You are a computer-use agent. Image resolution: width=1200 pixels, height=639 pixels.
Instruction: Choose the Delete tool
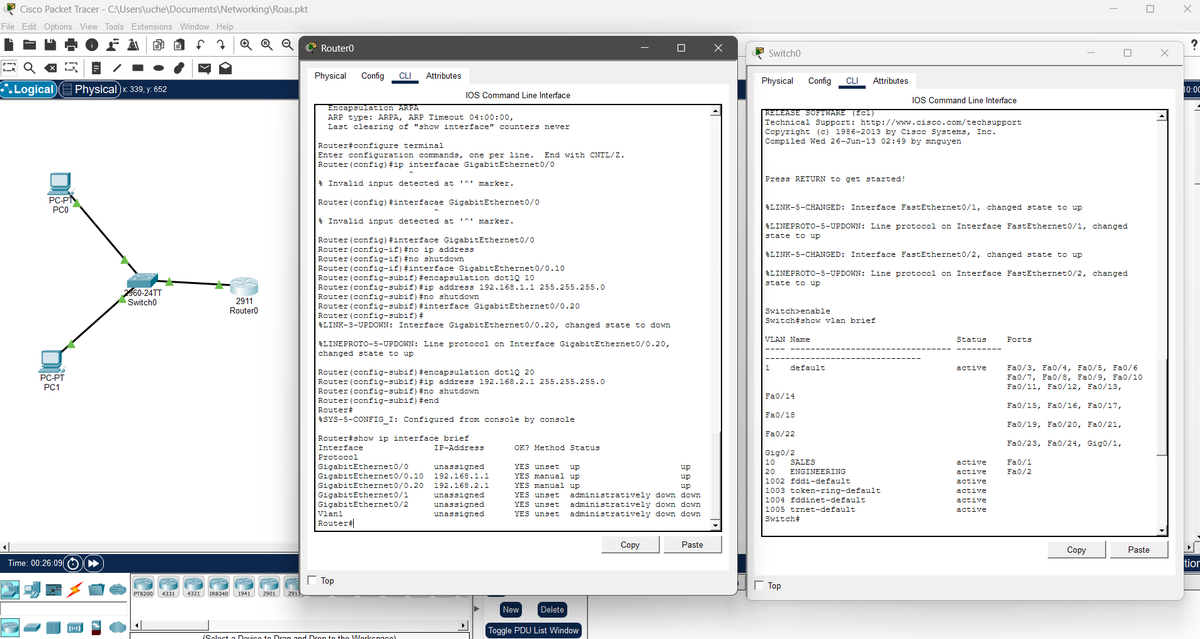(x=50, y=67)
